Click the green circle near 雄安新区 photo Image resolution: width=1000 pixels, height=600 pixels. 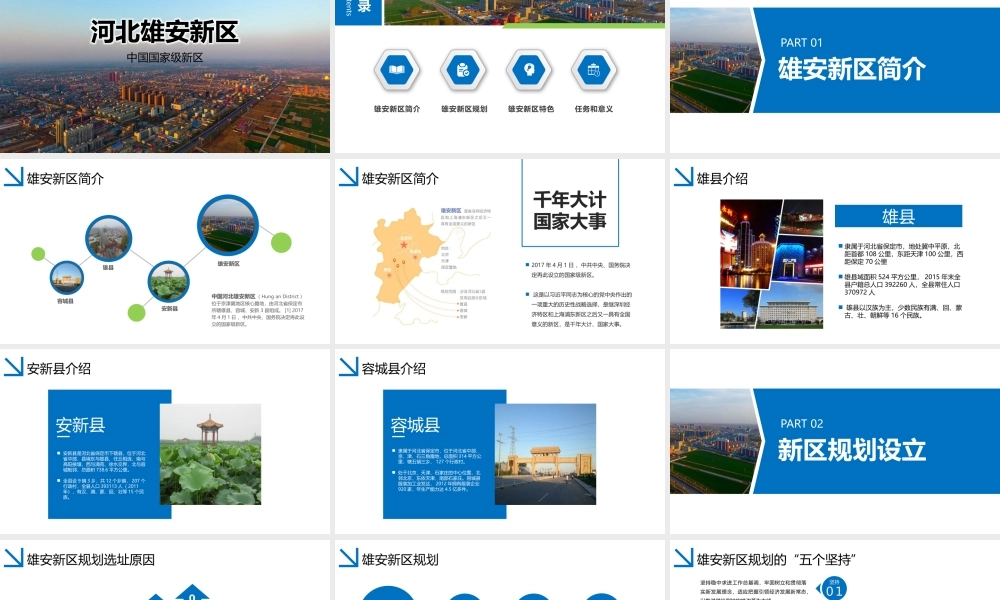pos(281,242)
